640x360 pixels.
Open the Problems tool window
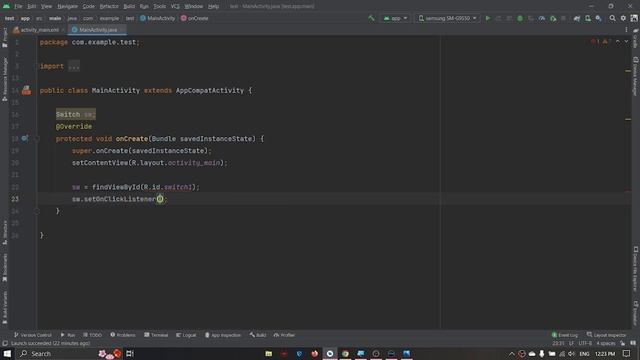coord(123,335)
